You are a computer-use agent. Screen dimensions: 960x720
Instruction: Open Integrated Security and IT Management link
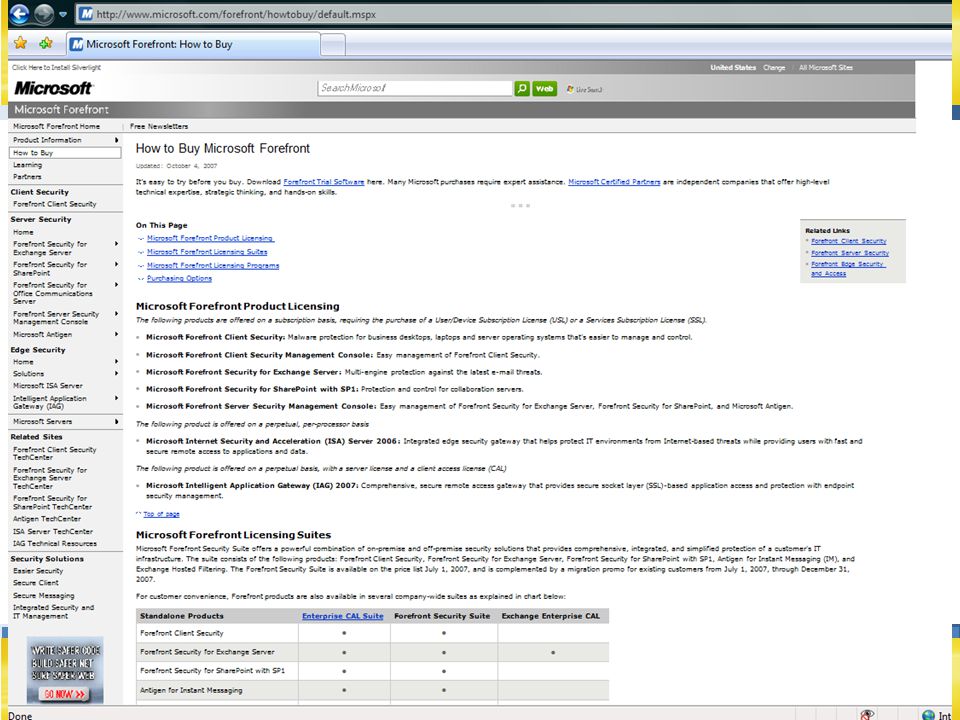[x=53, y=612]
